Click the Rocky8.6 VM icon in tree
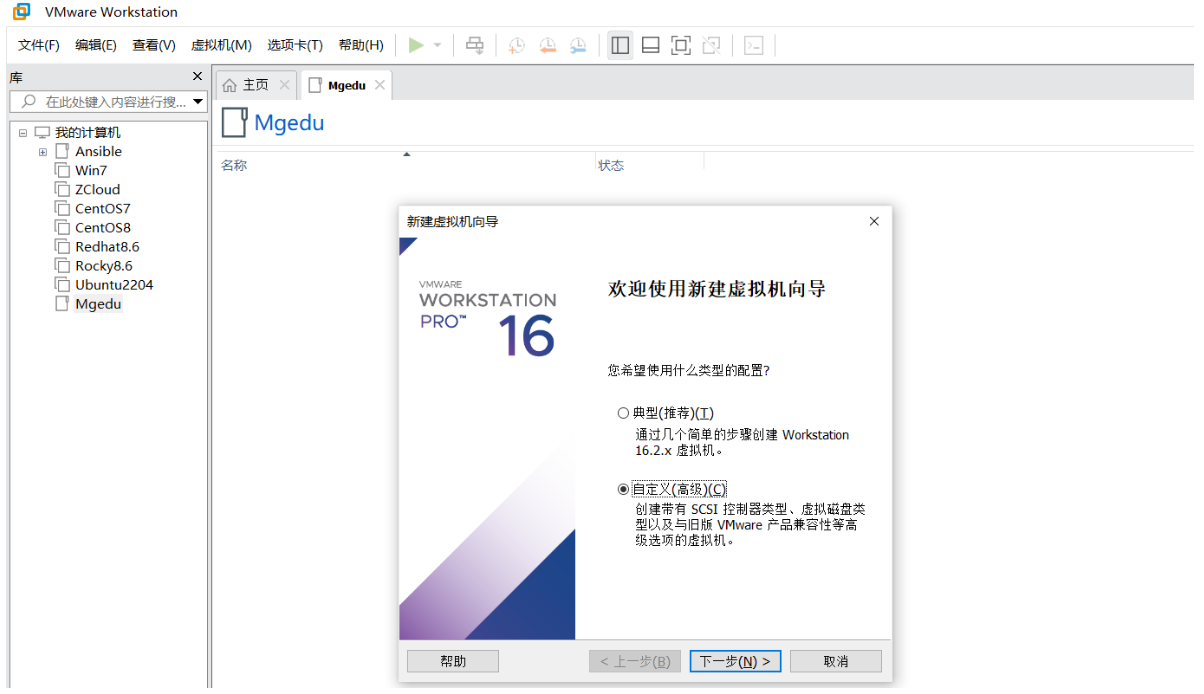Viewport: 1204px width, 694px height. pos(62,265)
